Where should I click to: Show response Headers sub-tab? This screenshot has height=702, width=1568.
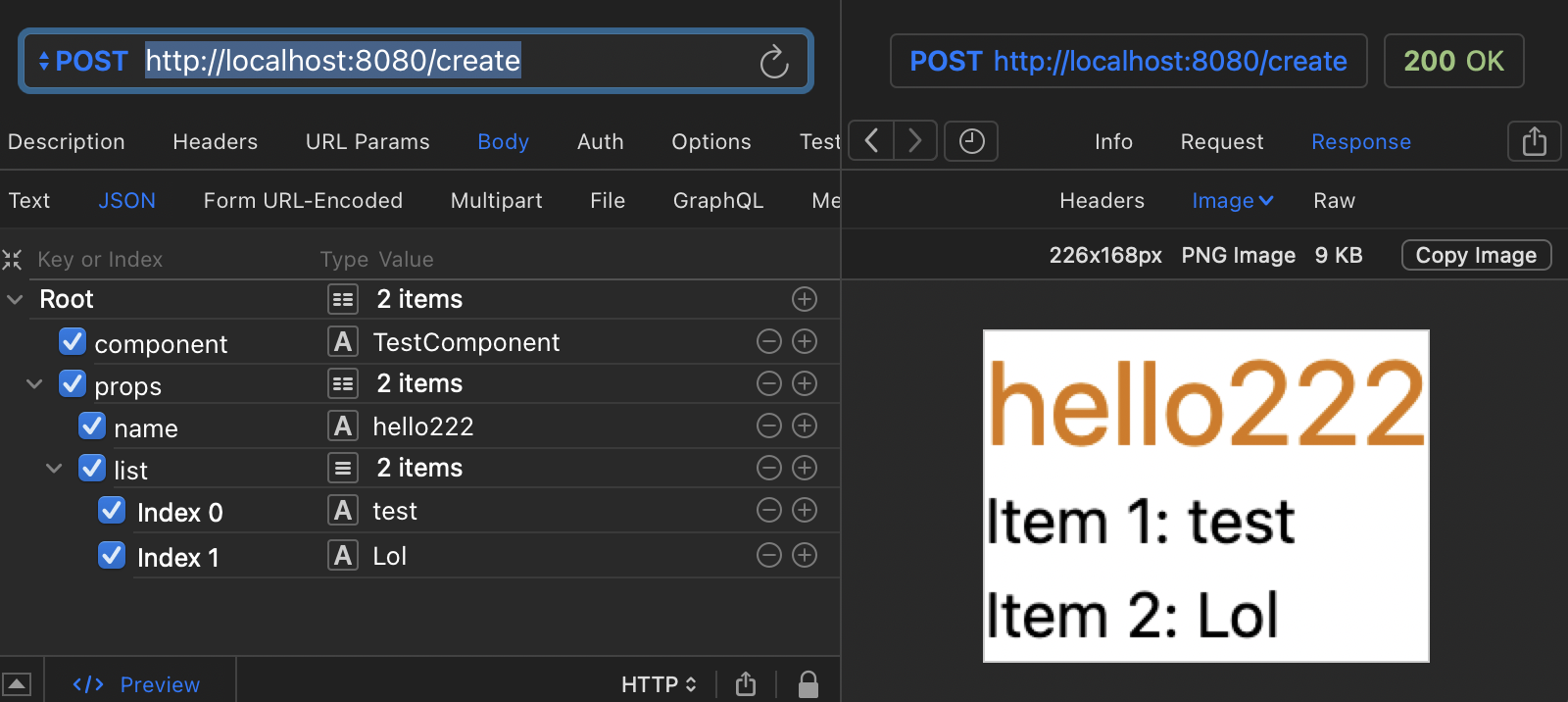[x=1102, y=200]
